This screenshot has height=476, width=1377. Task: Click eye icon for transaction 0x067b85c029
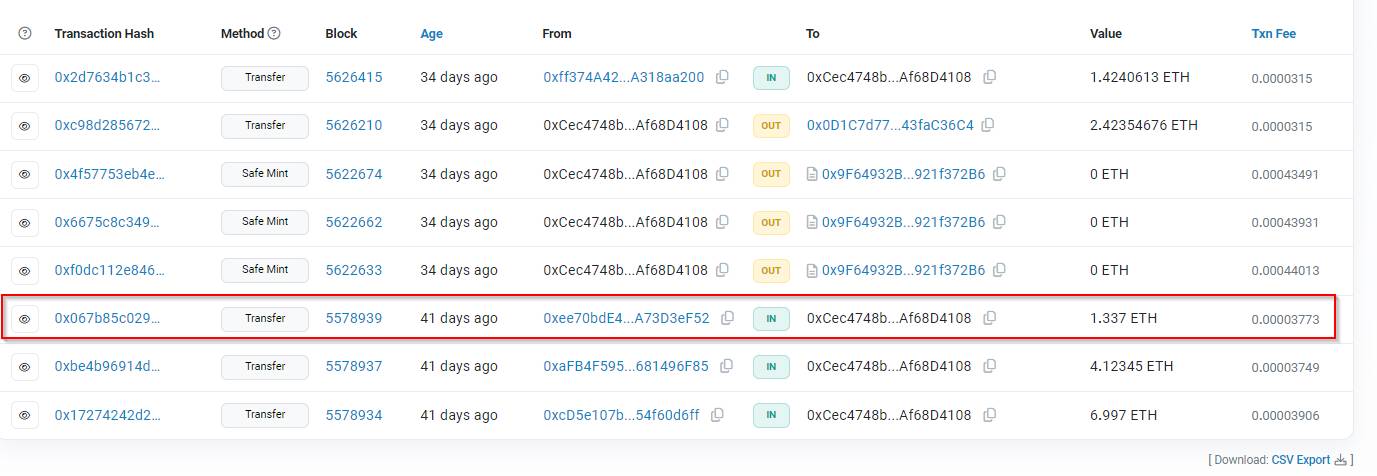tap(25, 319)
